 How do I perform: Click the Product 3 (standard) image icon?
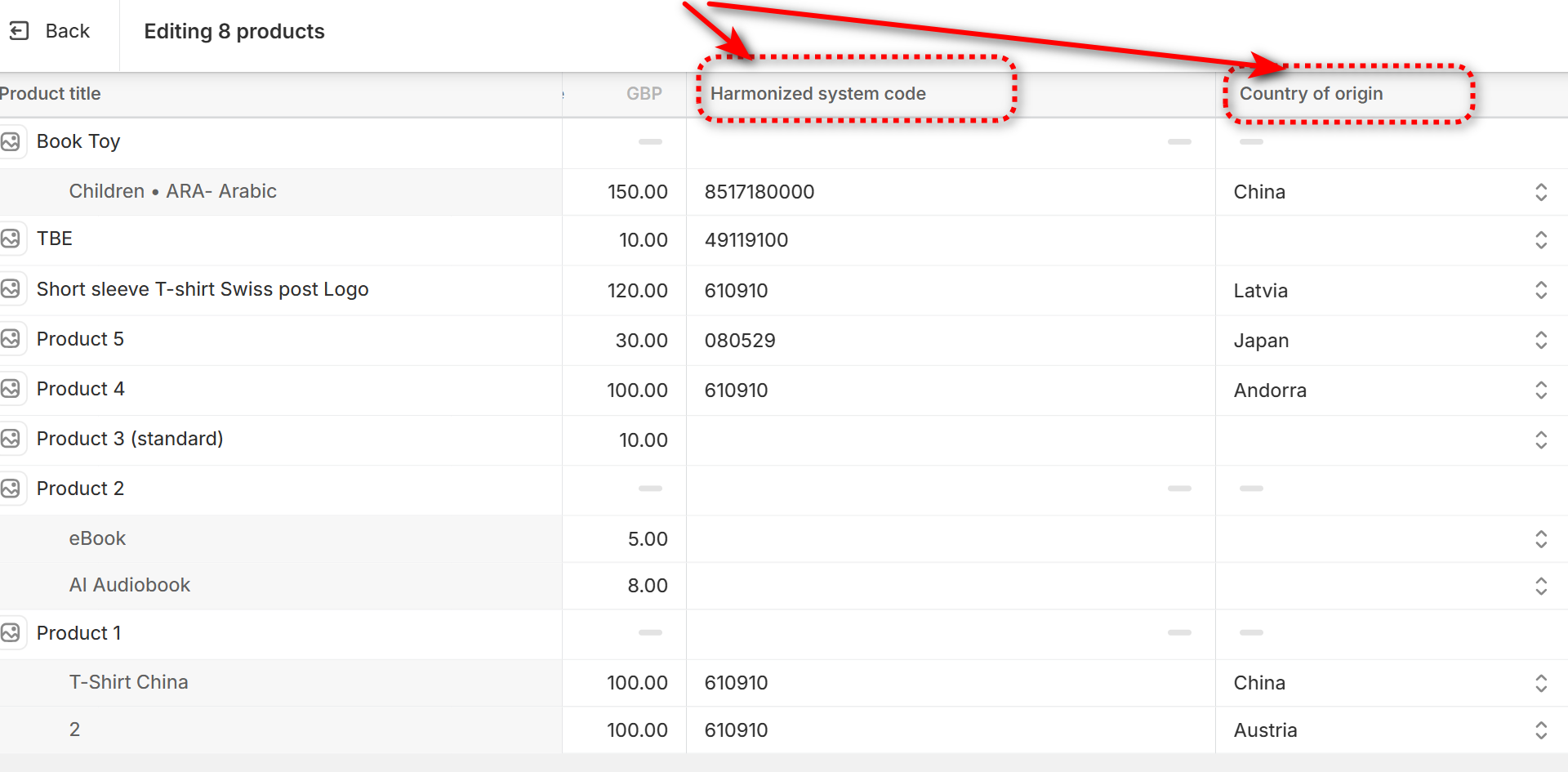pyautogui.click(x=11, y=439)
